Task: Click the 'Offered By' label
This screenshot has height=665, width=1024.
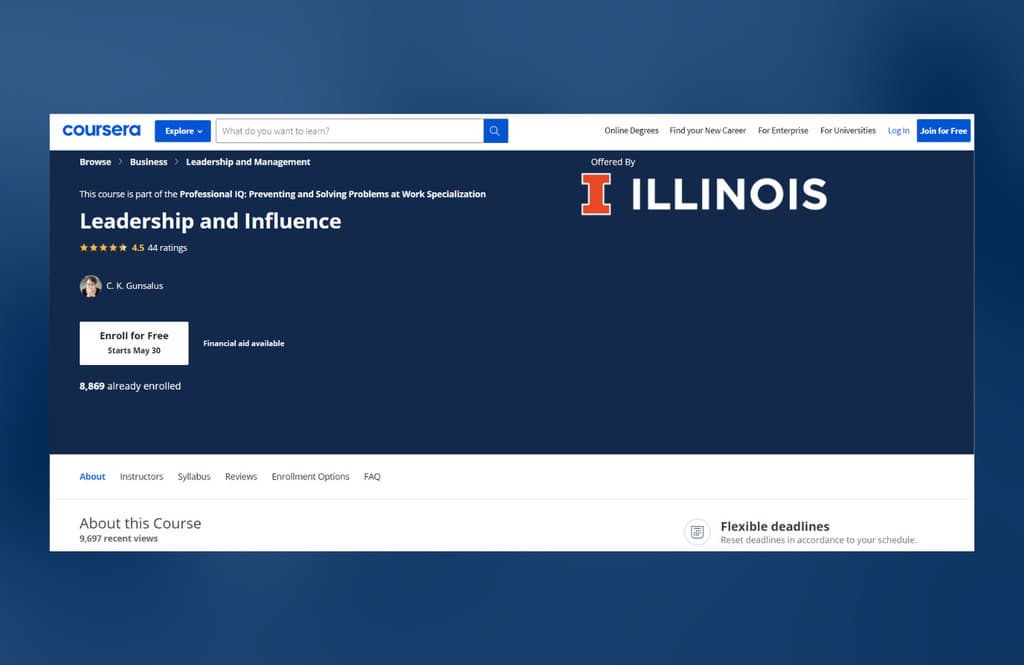Action: coord(613,162)
